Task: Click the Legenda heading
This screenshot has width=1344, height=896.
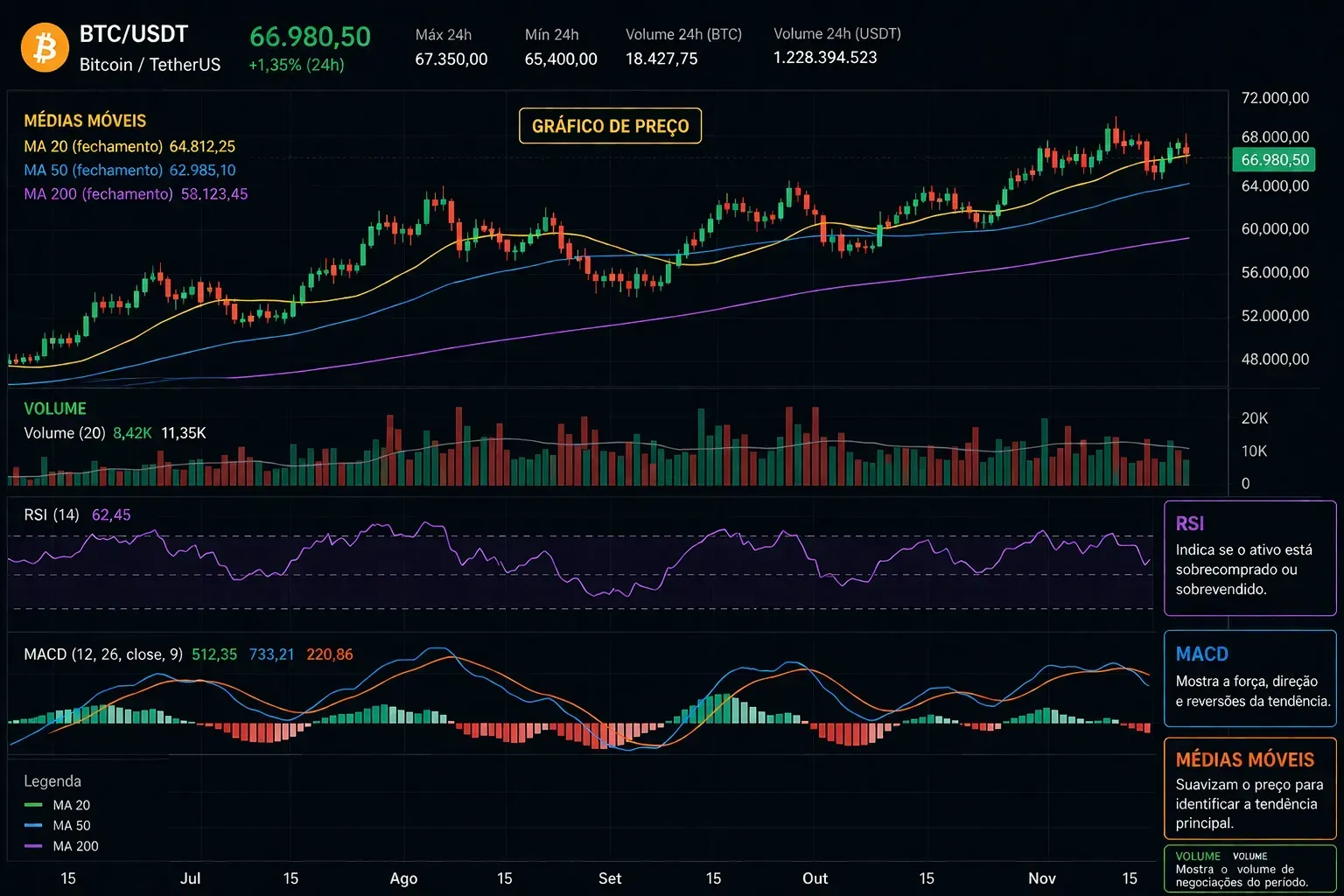Action: (52, 781)
